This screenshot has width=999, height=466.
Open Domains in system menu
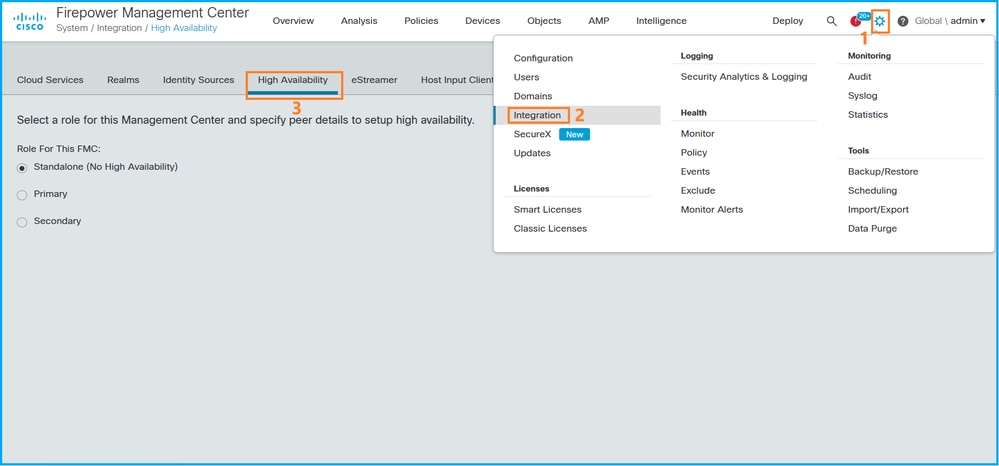coord(533,96)
